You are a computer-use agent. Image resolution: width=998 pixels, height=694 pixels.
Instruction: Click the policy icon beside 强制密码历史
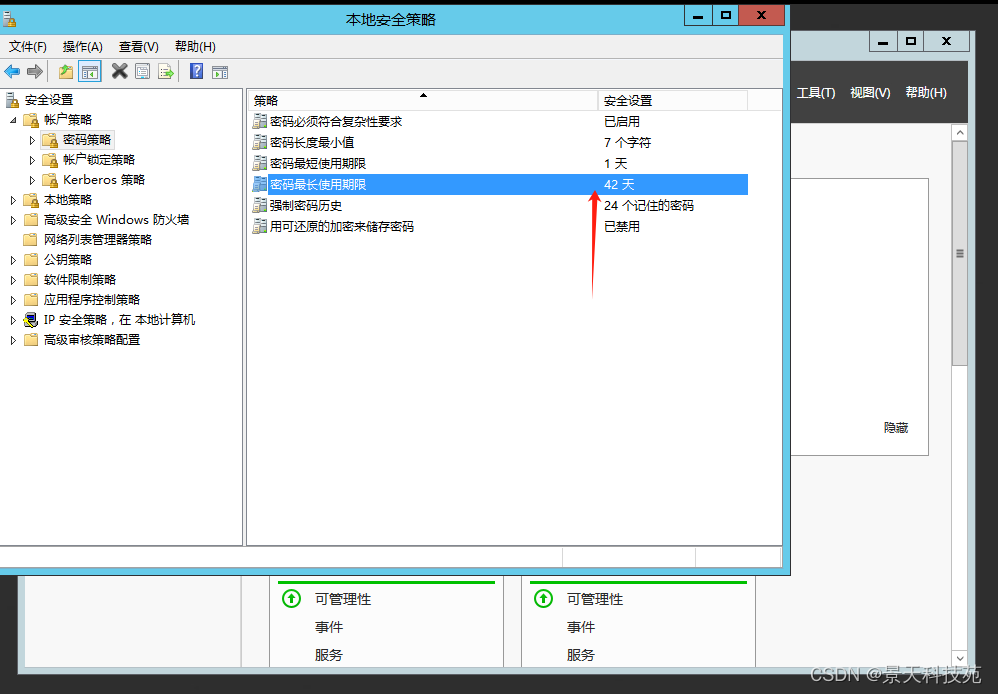coord(260,206)
